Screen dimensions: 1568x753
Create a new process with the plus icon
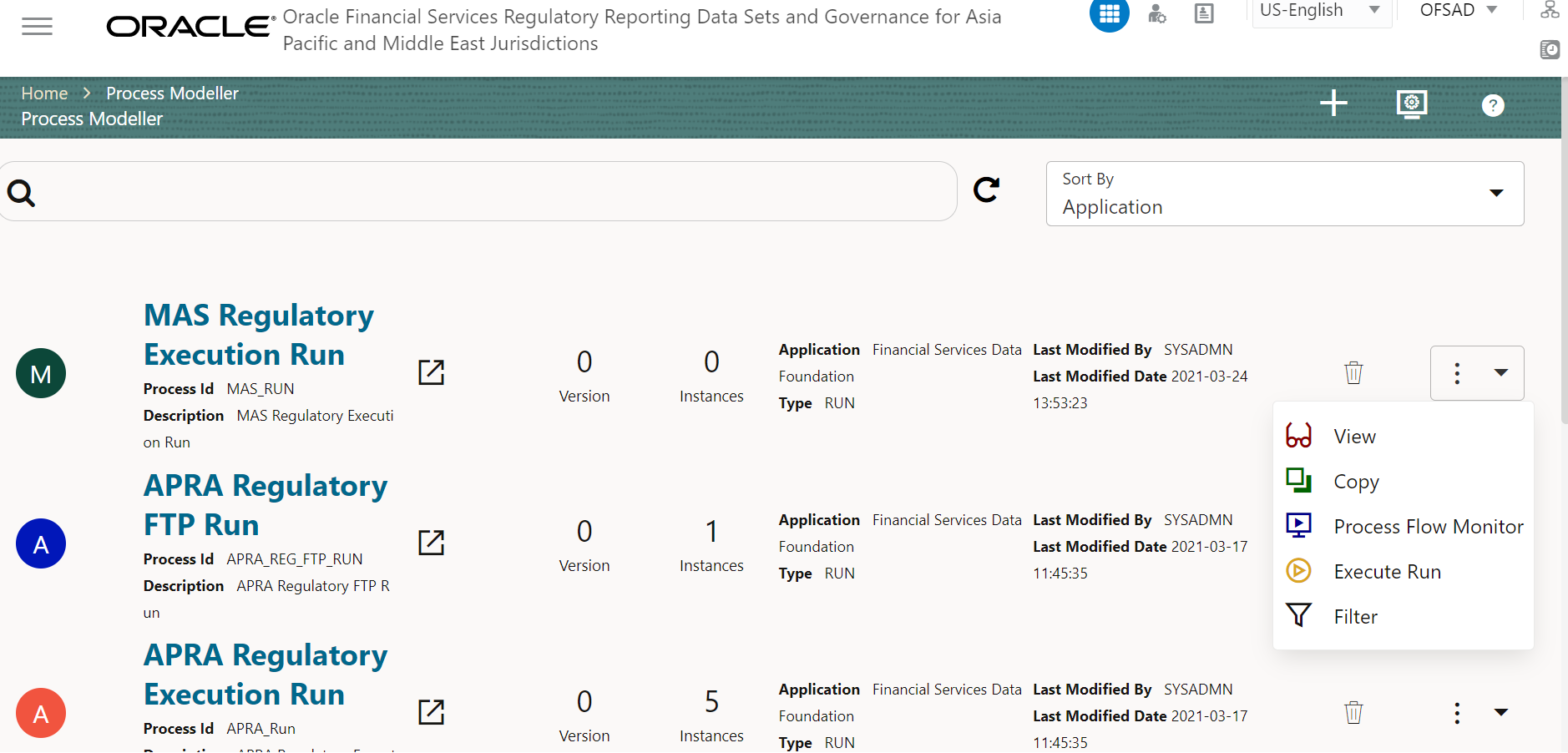tap(1332, 104)
